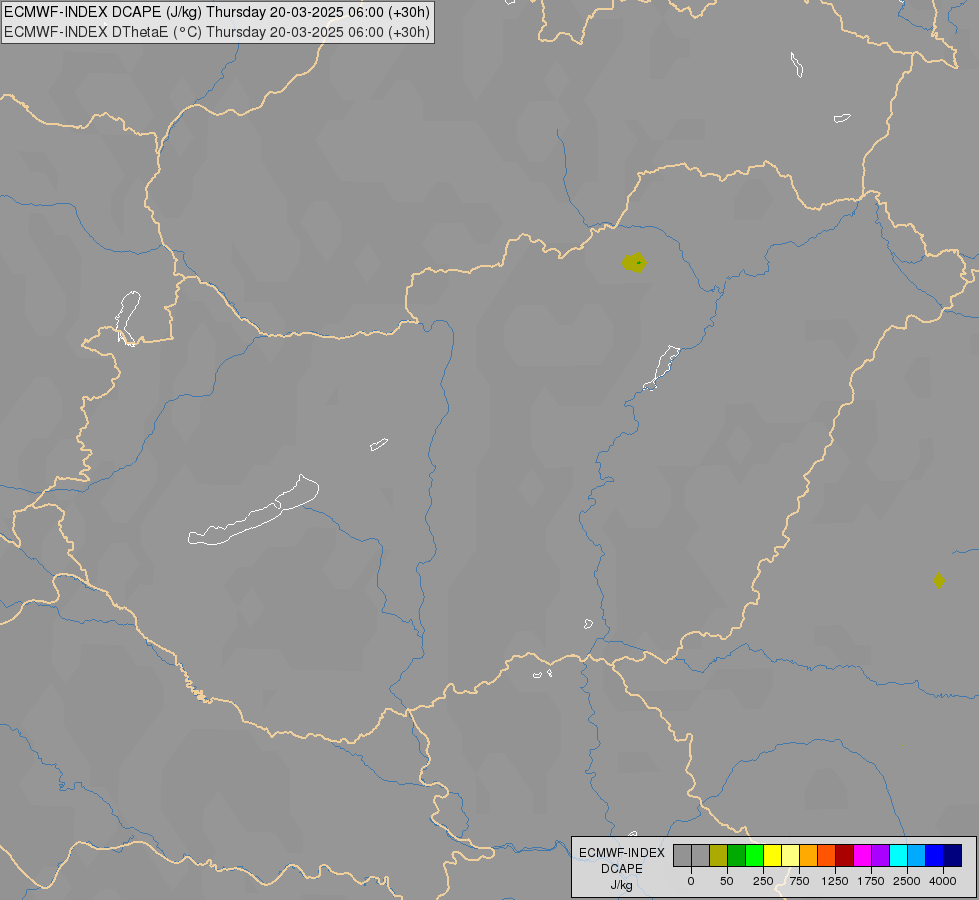Viewport: 979px width, 900px height.
Task: Click the legend unit 'J/kg'
Action: click(x=622, y=885)
